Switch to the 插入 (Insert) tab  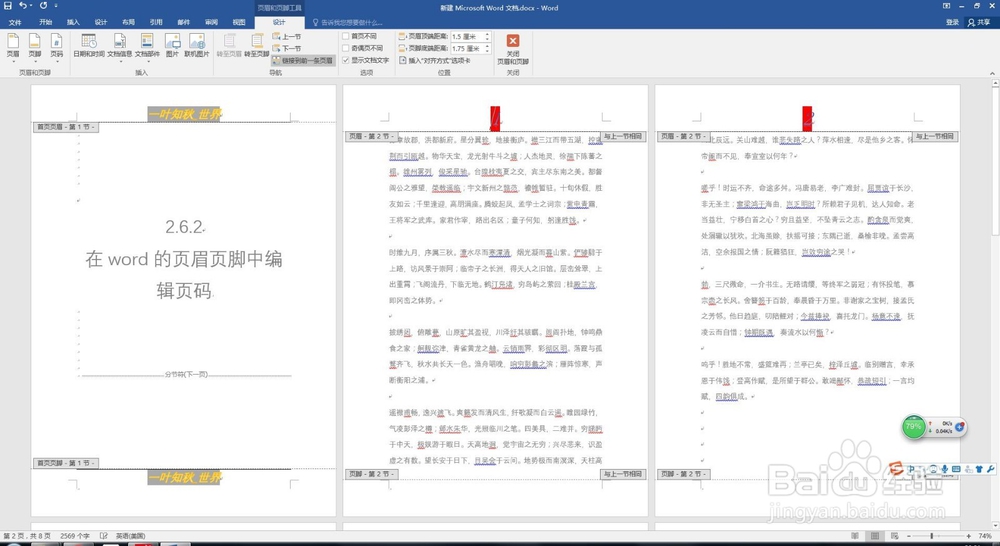tap(73, 22)
